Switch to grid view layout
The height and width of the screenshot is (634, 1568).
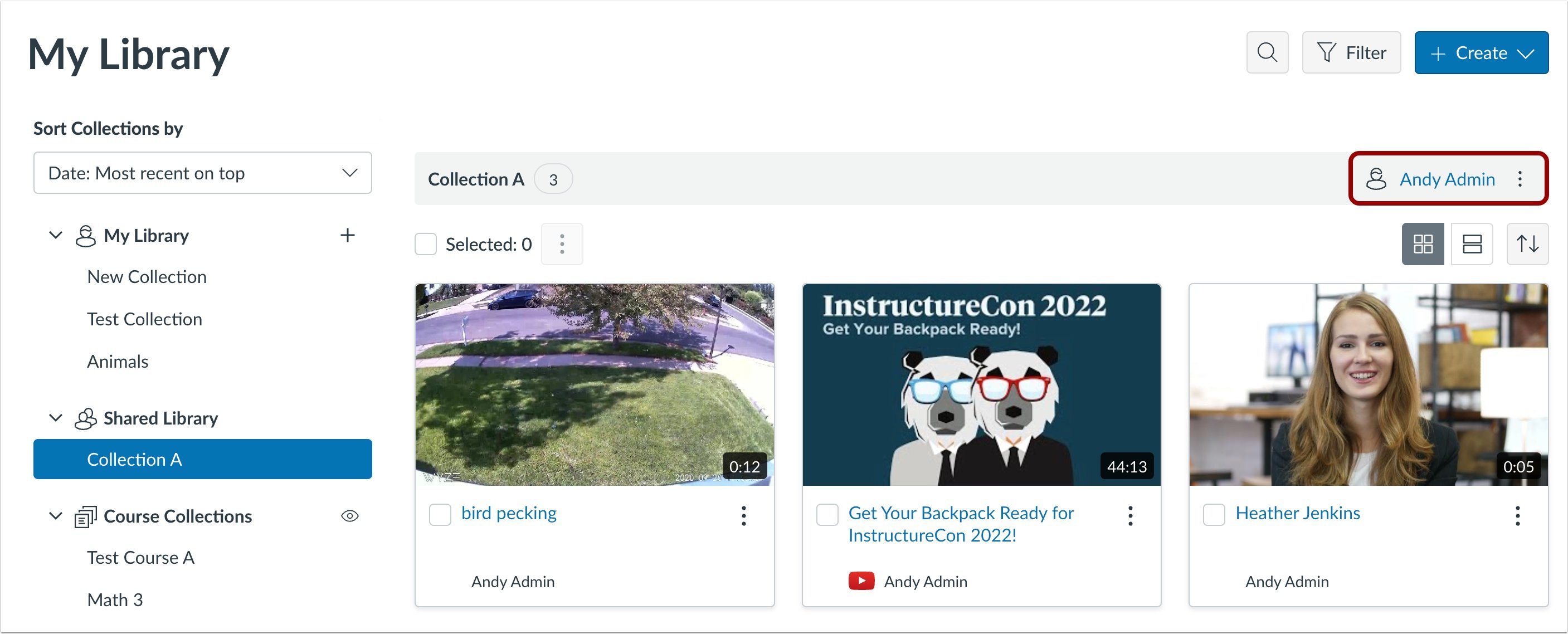(x=1422, y=245)
